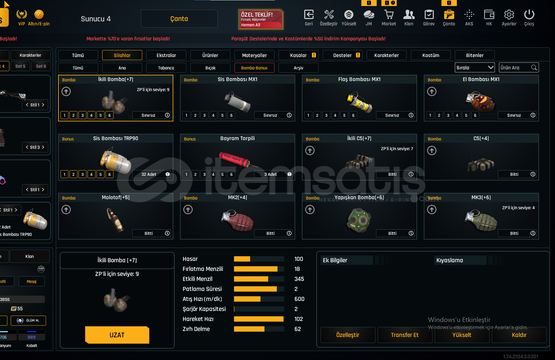555x360 pixels.
Task: Toggle slot 5 on Sis Bombası MK1
Action: pyautogui.click(x=222, y=115)
